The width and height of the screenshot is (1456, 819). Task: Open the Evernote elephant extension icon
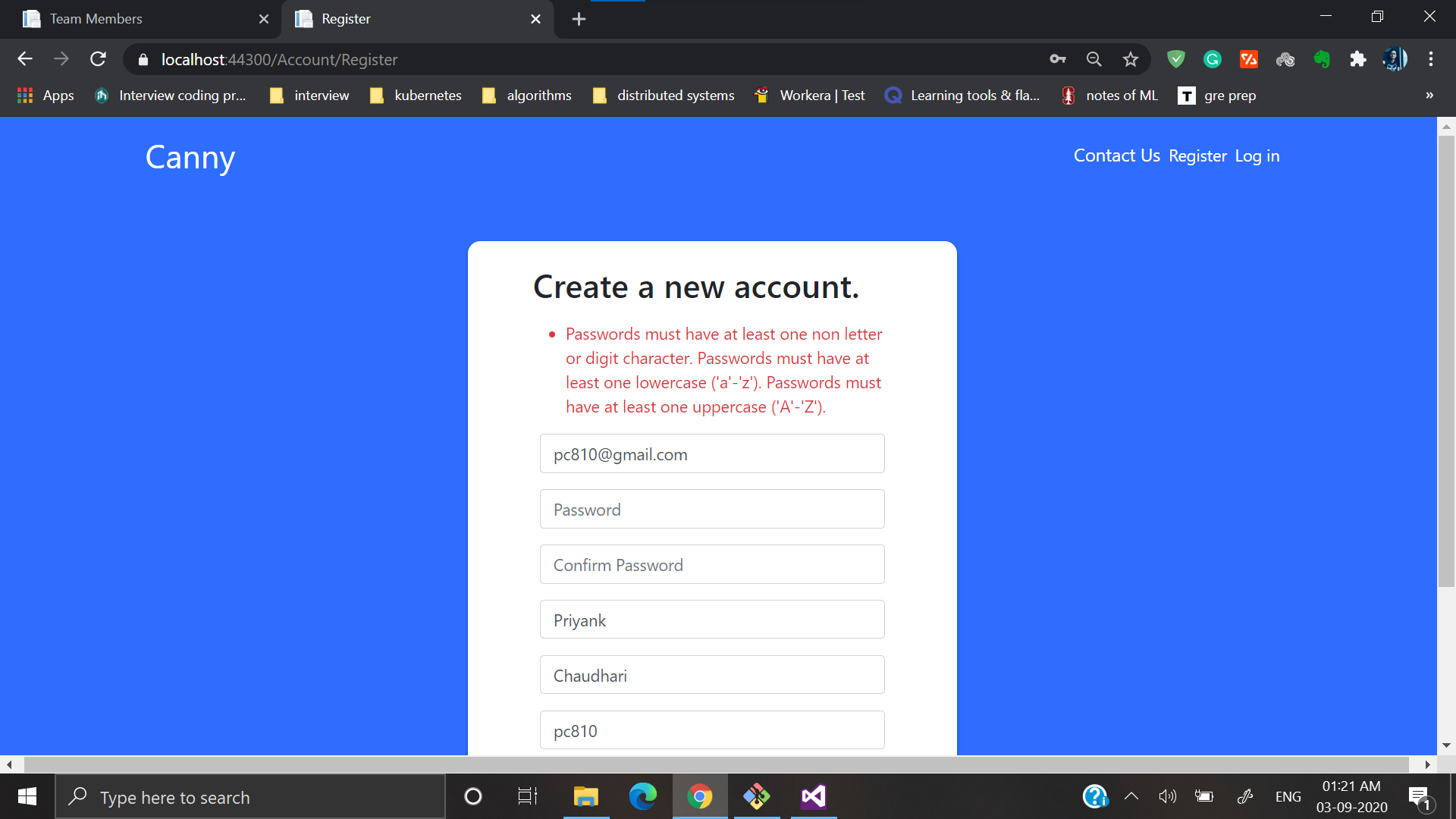click(1322, 59)
